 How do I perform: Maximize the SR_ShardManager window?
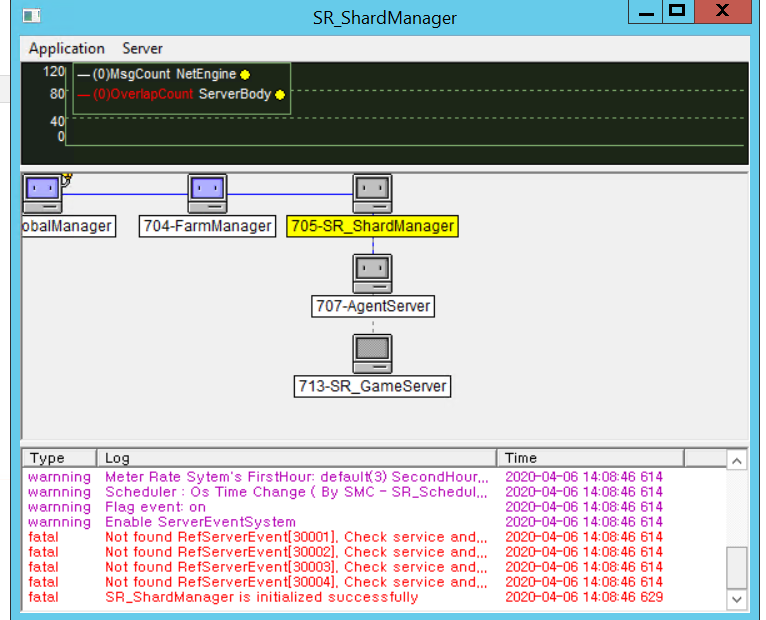[x=678, y=12]
